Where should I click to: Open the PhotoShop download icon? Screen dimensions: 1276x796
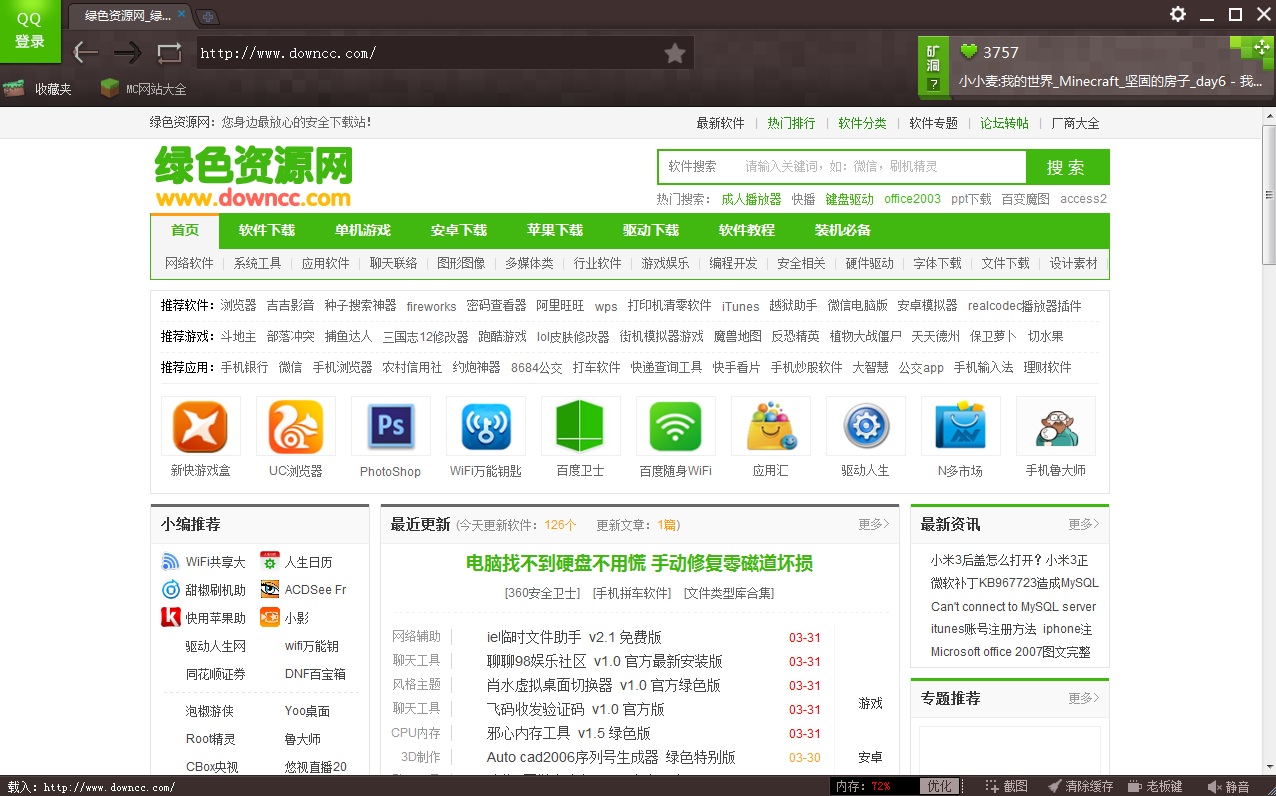[390, 424]
